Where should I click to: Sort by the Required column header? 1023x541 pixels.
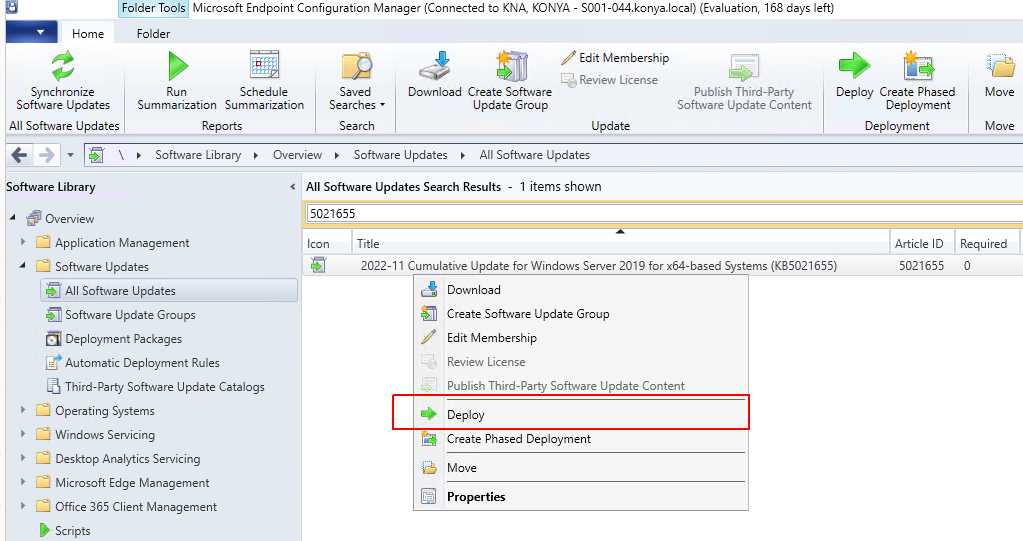(x=987, y=243)
